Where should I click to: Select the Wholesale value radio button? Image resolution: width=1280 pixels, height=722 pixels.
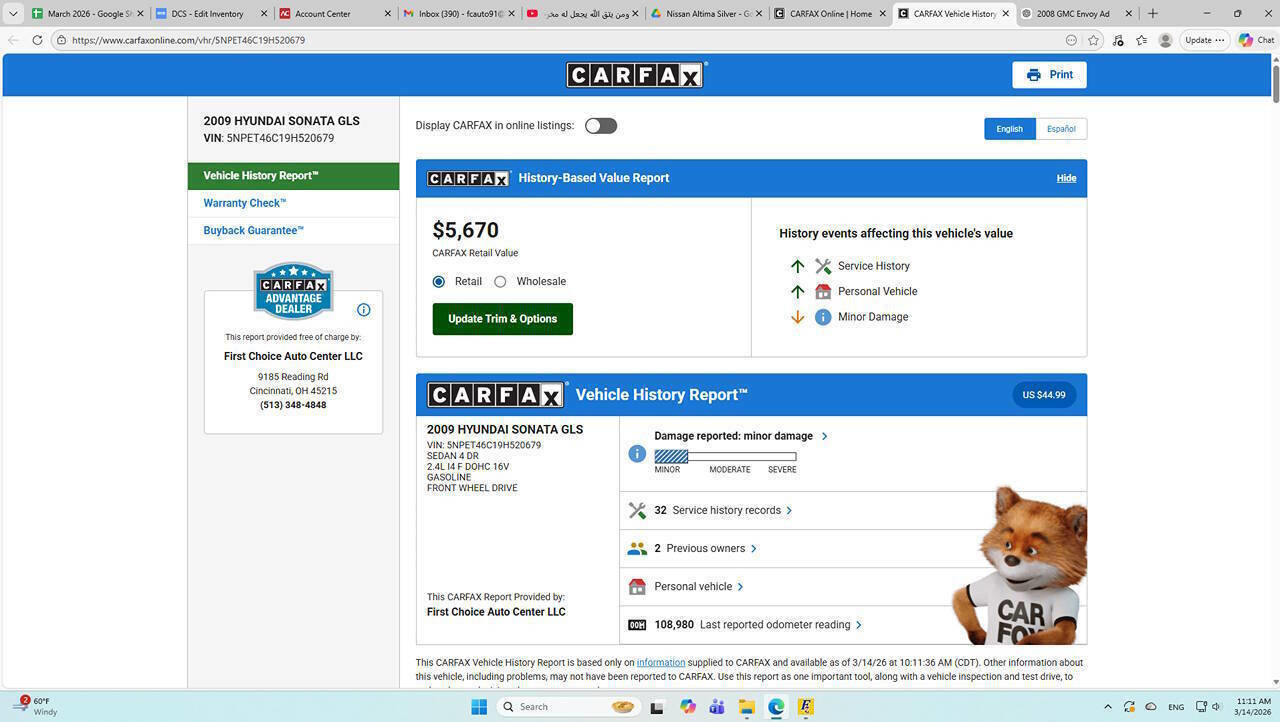[500, 282]
